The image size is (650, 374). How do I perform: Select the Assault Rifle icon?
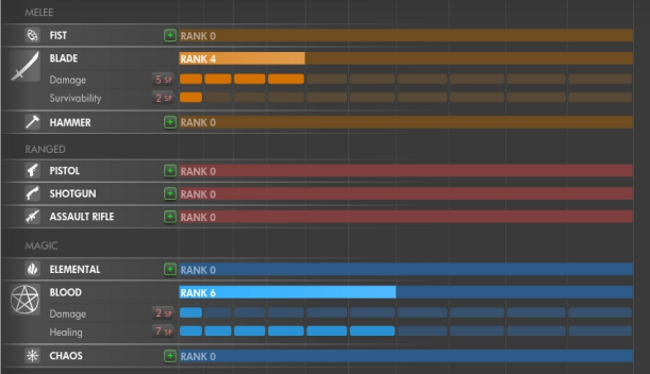tap(32, 216)
